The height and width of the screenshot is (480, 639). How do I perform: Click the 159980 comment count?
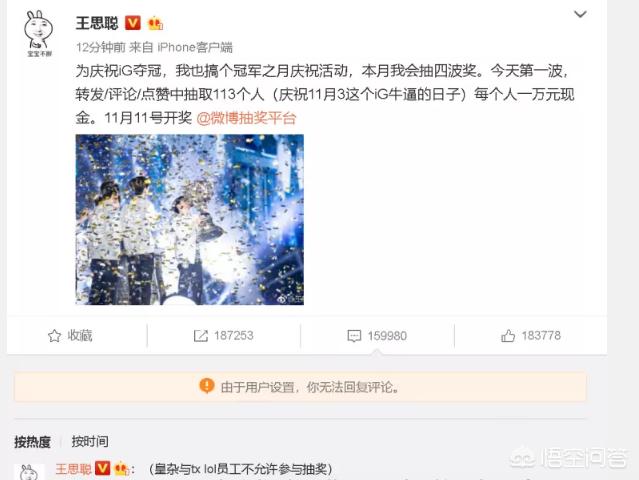click(387, 336)
